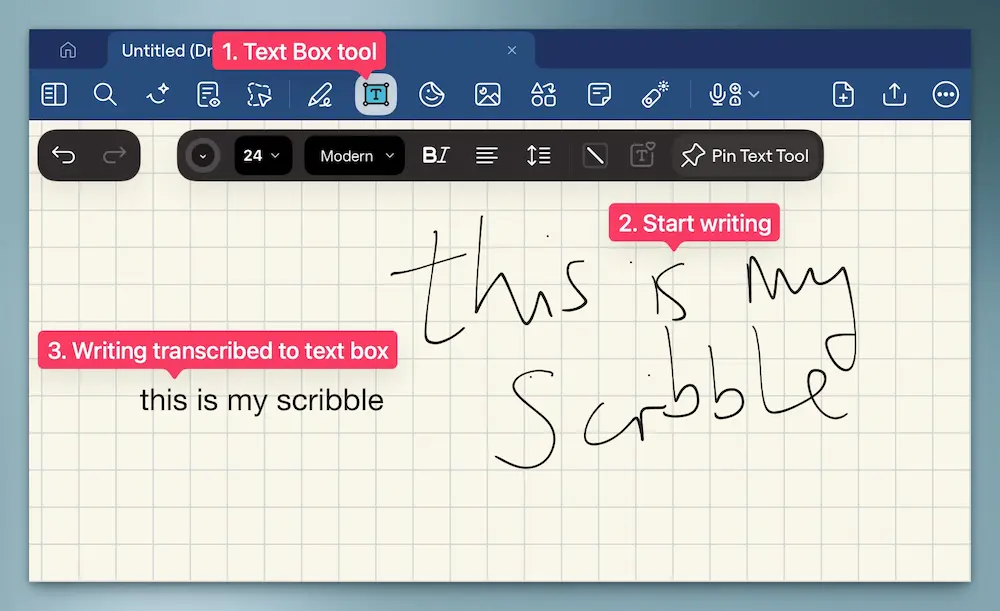Open the Image insertion tool
The image size is (1000, 611).
coord(487,94)
